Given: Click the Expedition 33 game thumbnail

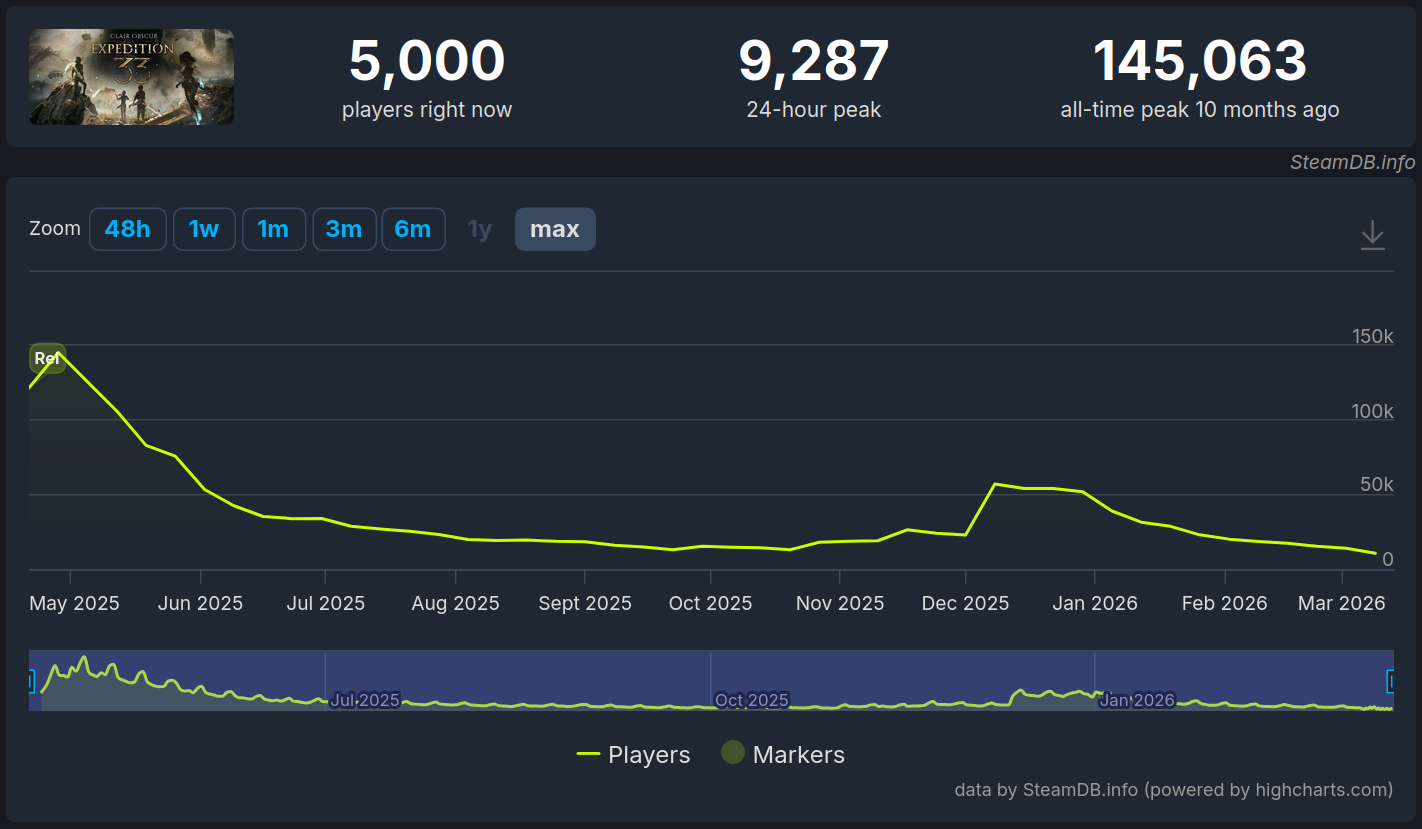Looking at the screenshot, I should coord(132,77).
